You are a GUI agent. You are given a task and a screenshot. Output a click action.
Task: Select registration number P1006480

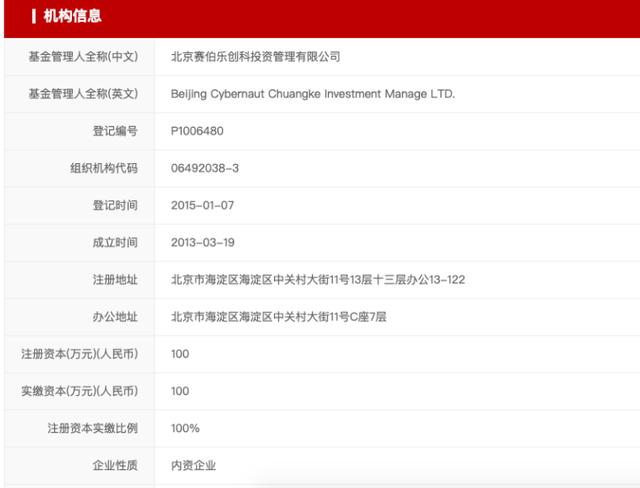click(x=197, y=131)
